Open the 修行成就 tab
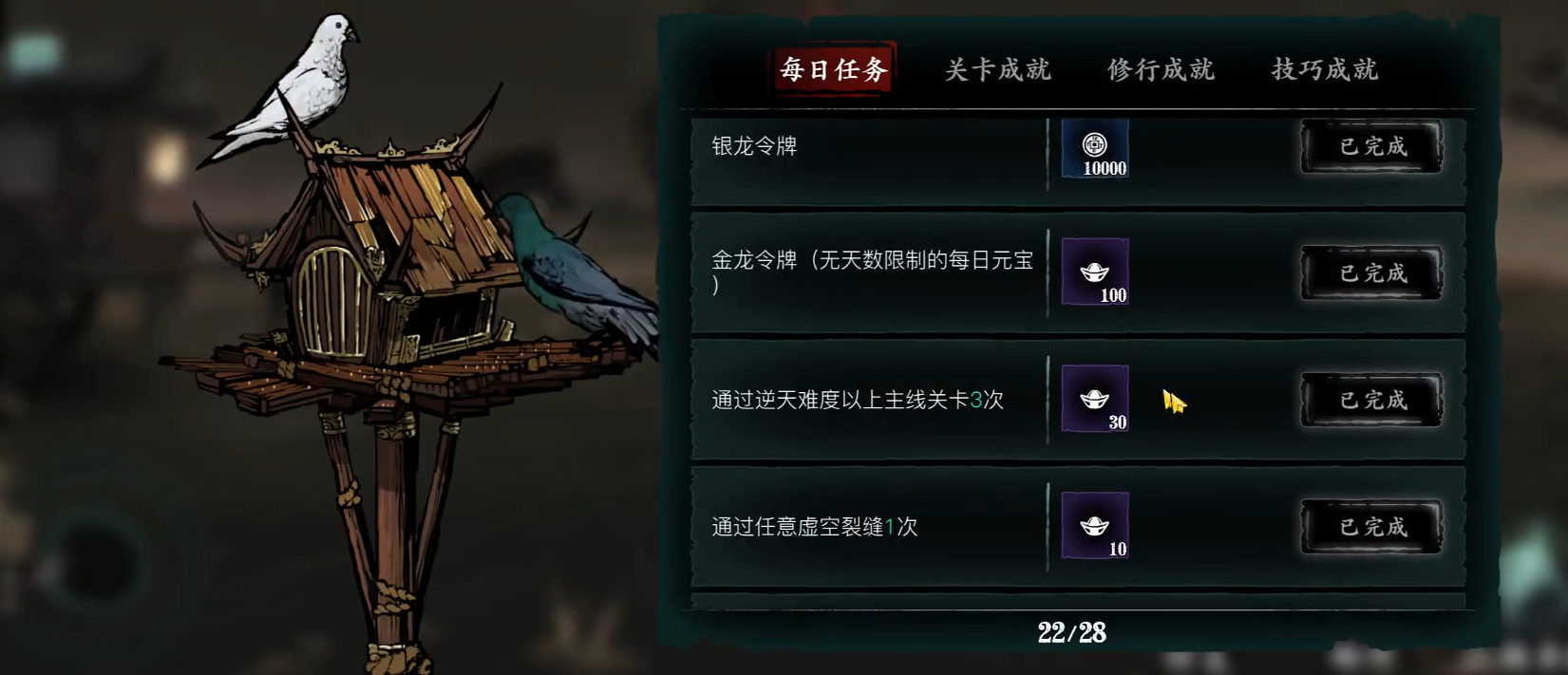1568x675 pixels. pos(1161,69)
